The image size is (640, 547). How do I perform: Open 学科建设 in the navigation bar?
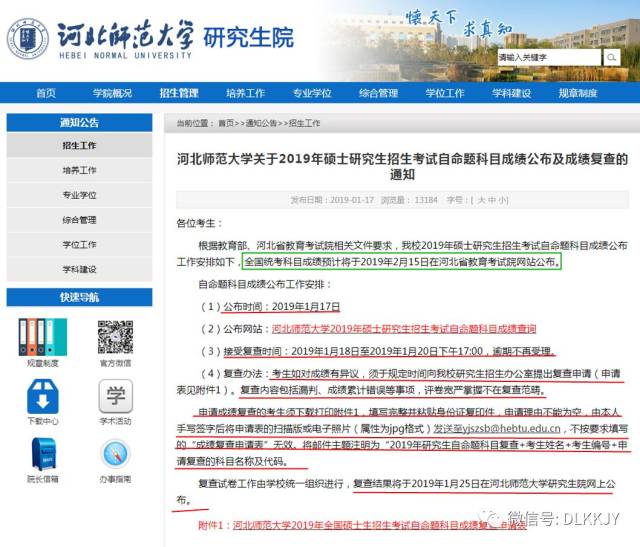(511, 93)
